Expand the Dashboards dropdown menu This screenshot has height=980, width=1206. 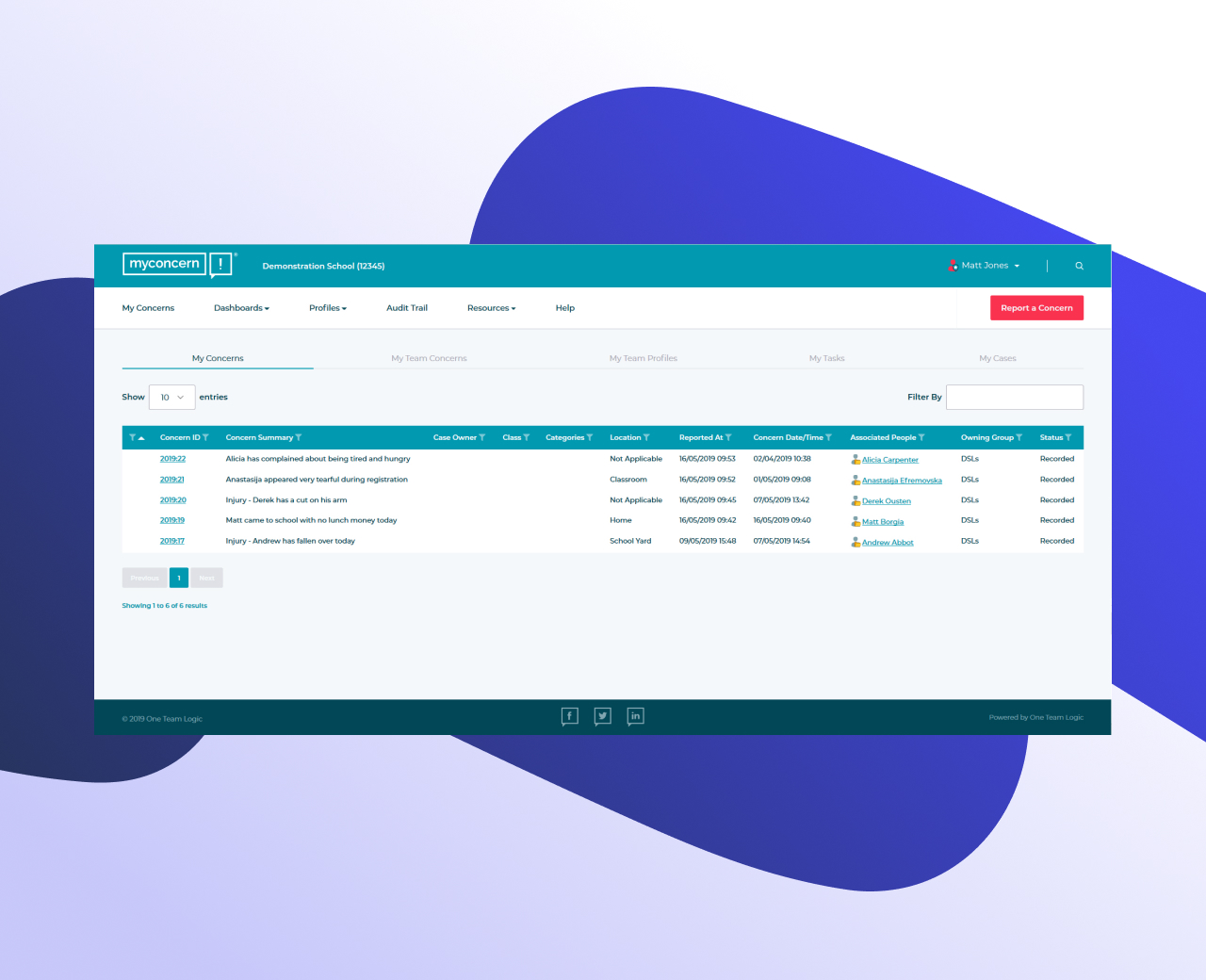241,308
